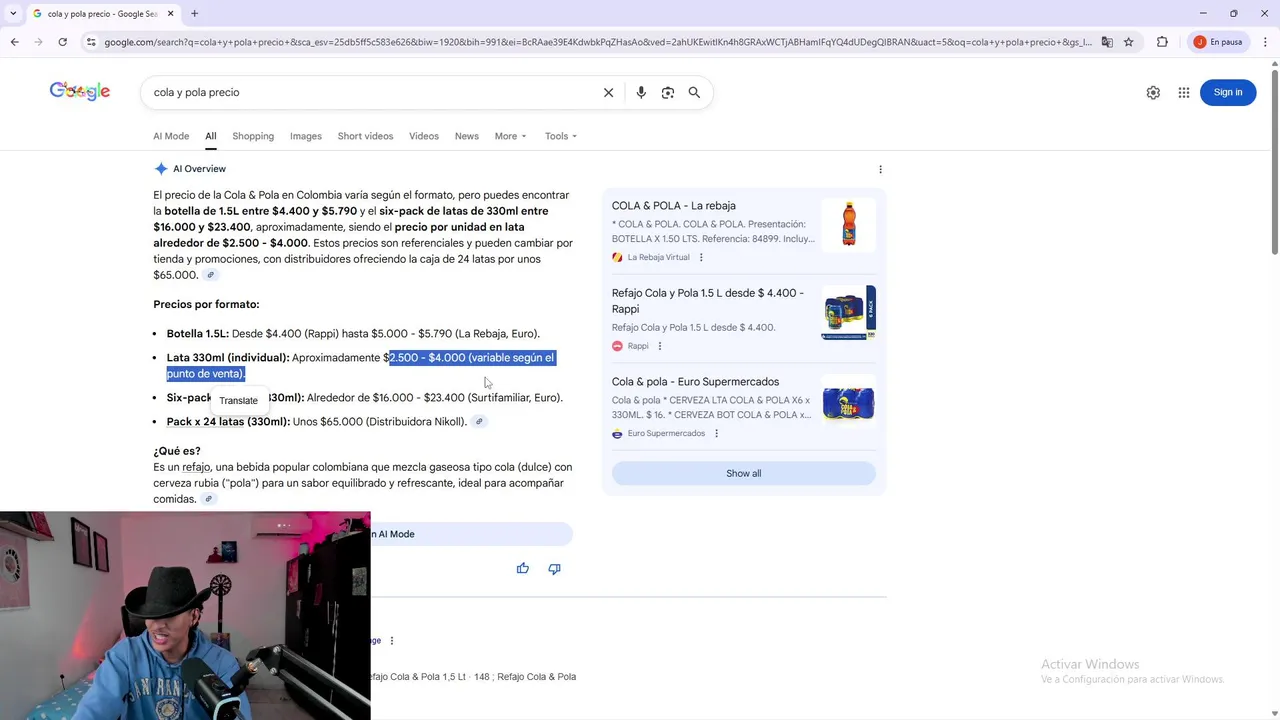Give thumbs down to AI Overview
This screenshot has height=720, width=1280.
point(554,568)
